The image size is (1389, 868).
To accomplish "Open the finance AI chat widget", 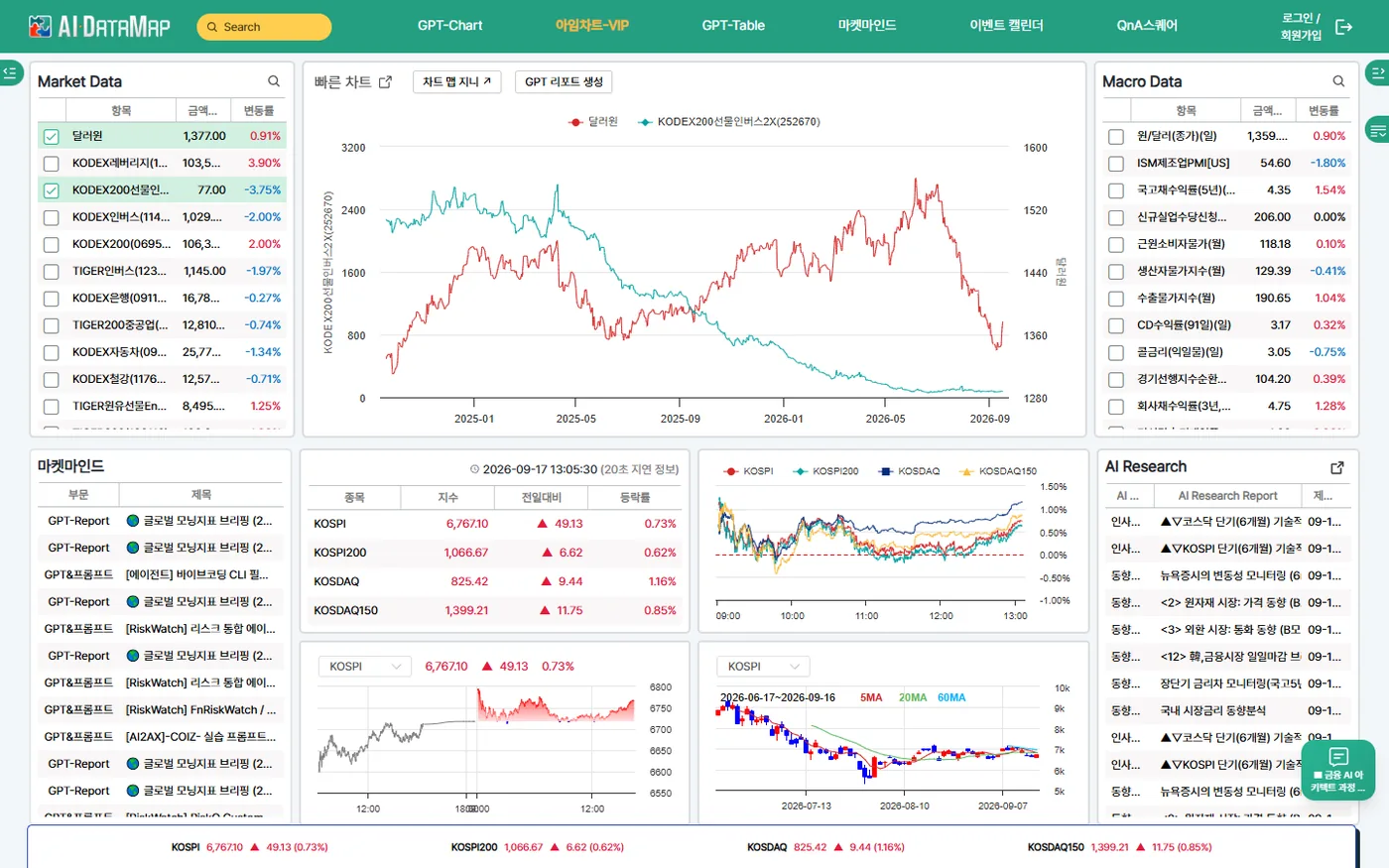I will [x=1338, y=769].
